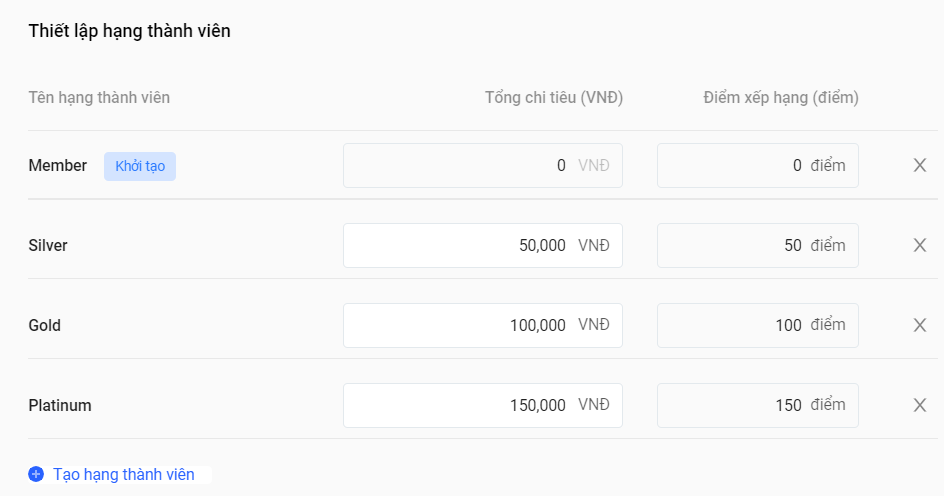Click the Tạo hạng thành viên link
This screenshot has height=496, width=944.
[123, 474]
